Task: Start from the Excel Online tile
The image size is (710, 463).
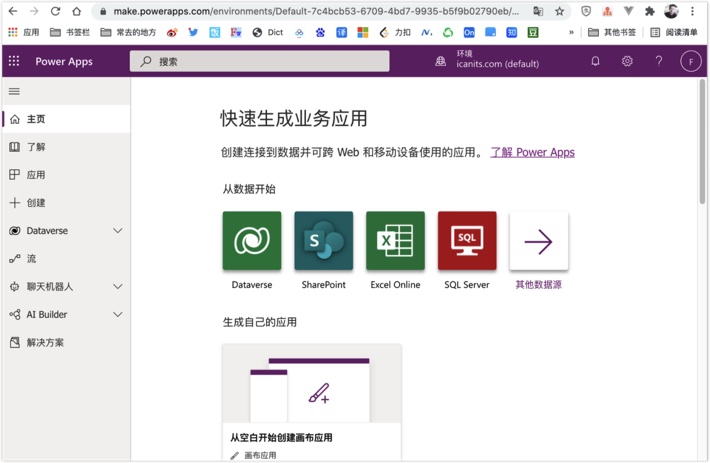Action: coord(395,241)
